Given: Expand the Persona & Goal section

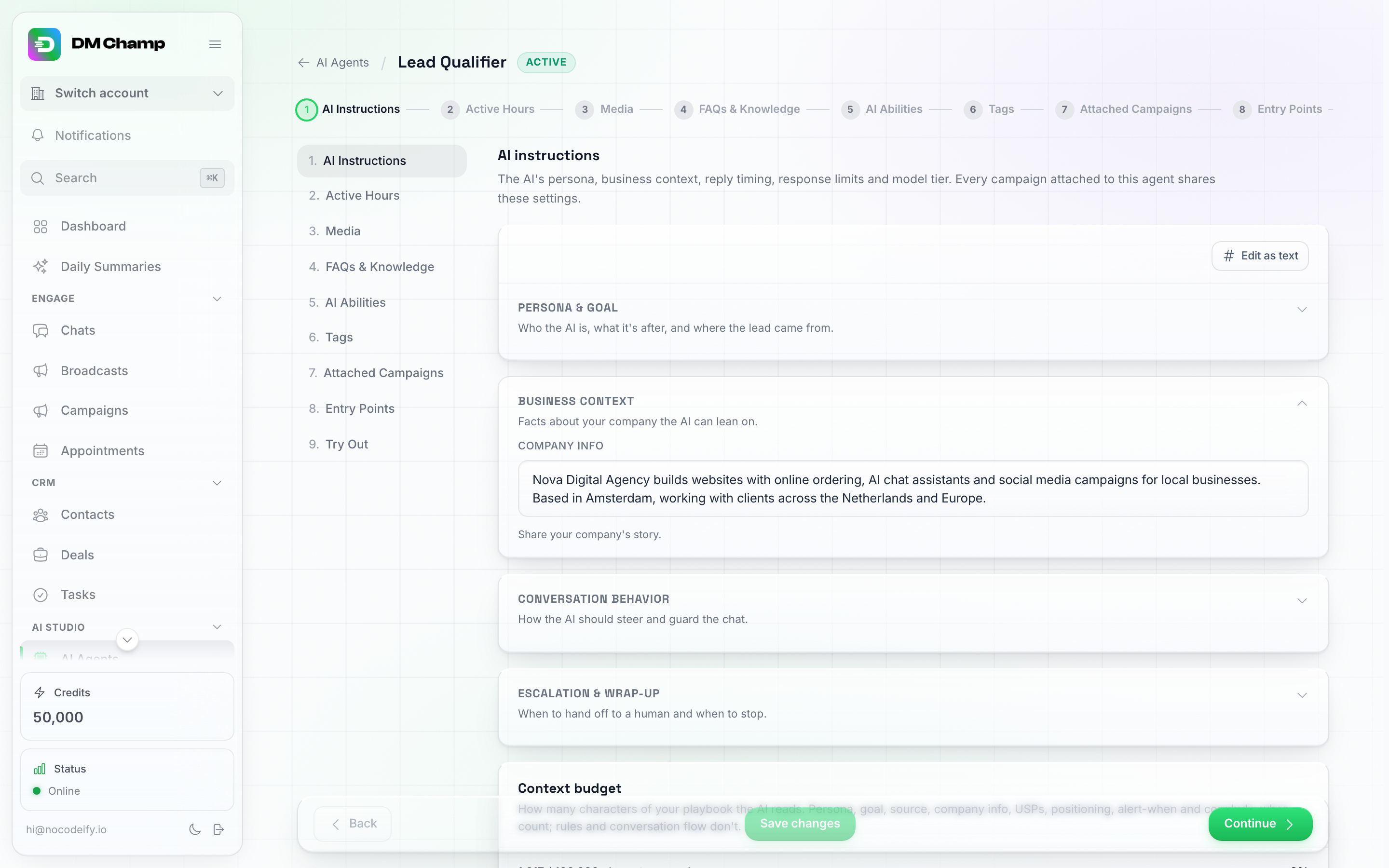Looking at the screenshot, I should coord(1302,310).
